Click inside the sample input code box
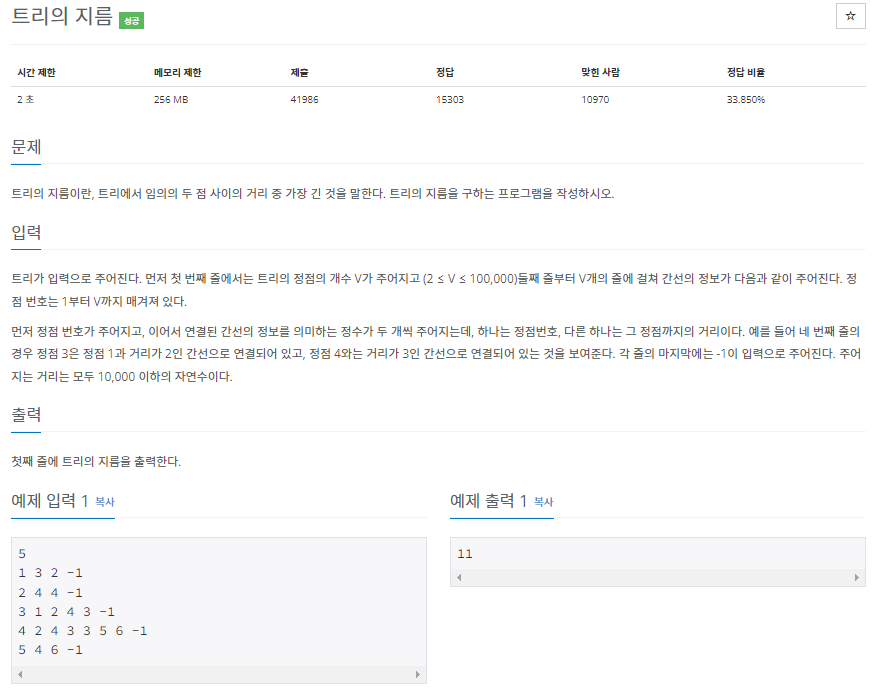Image resolution: width=884 pixels, height=694 pixels. (219, 602)
